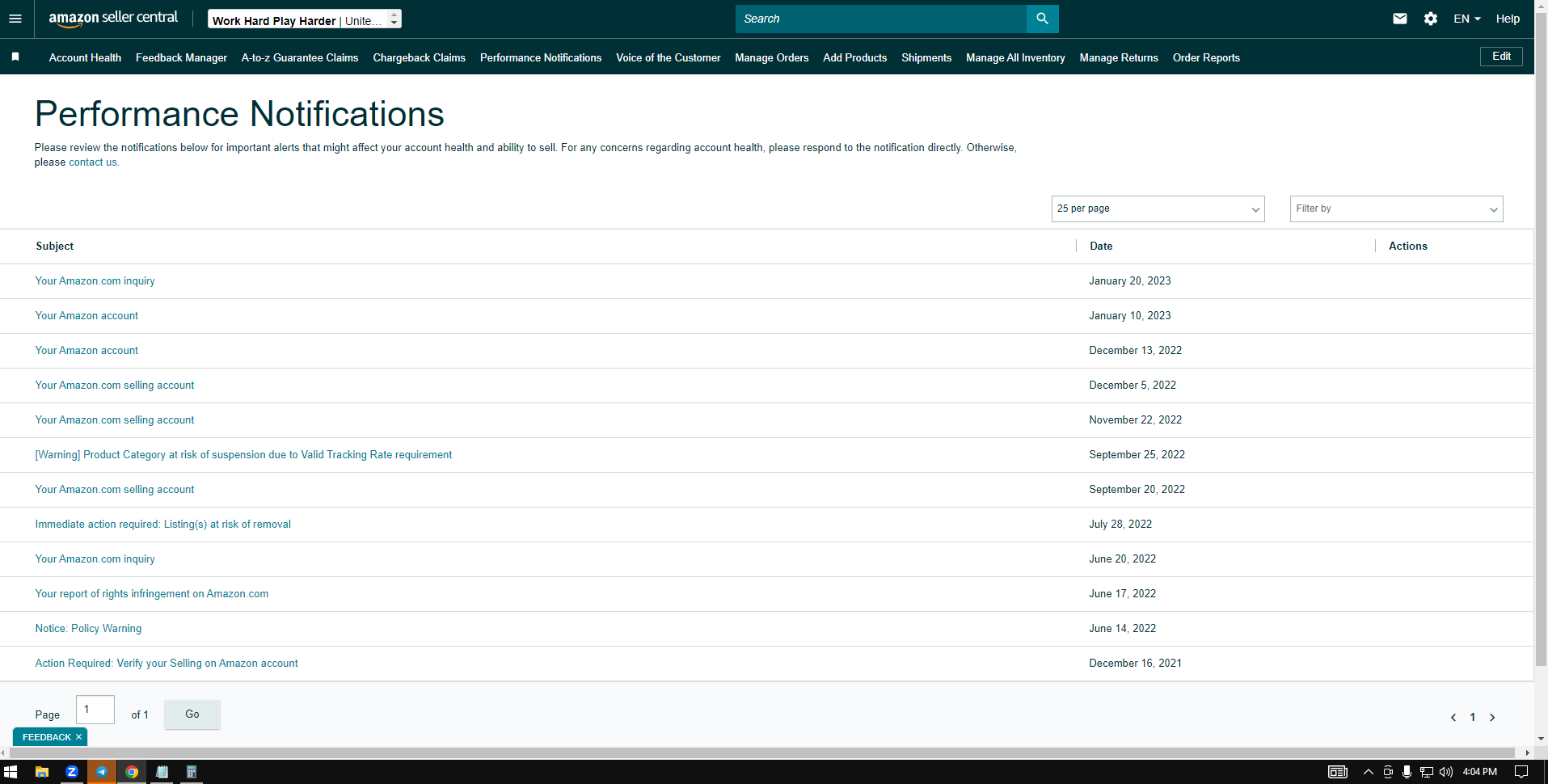Image resolution: width=1548 pixels, height=784 pixels.
Task: Open Verify your Selling on Amazon account
Action: (167, 664)
